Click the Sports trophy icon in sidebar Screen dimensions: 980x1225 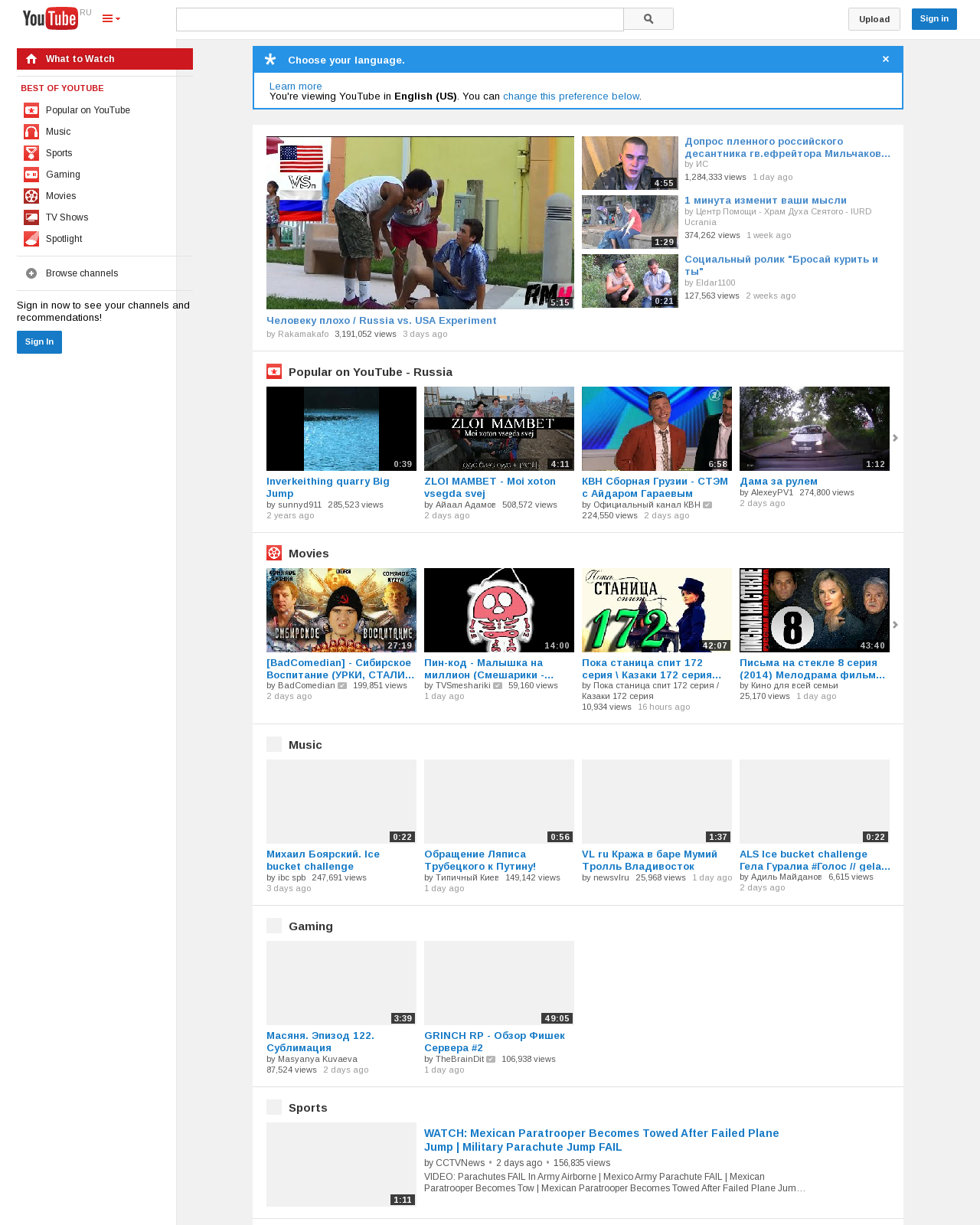[x=31, y=153]
